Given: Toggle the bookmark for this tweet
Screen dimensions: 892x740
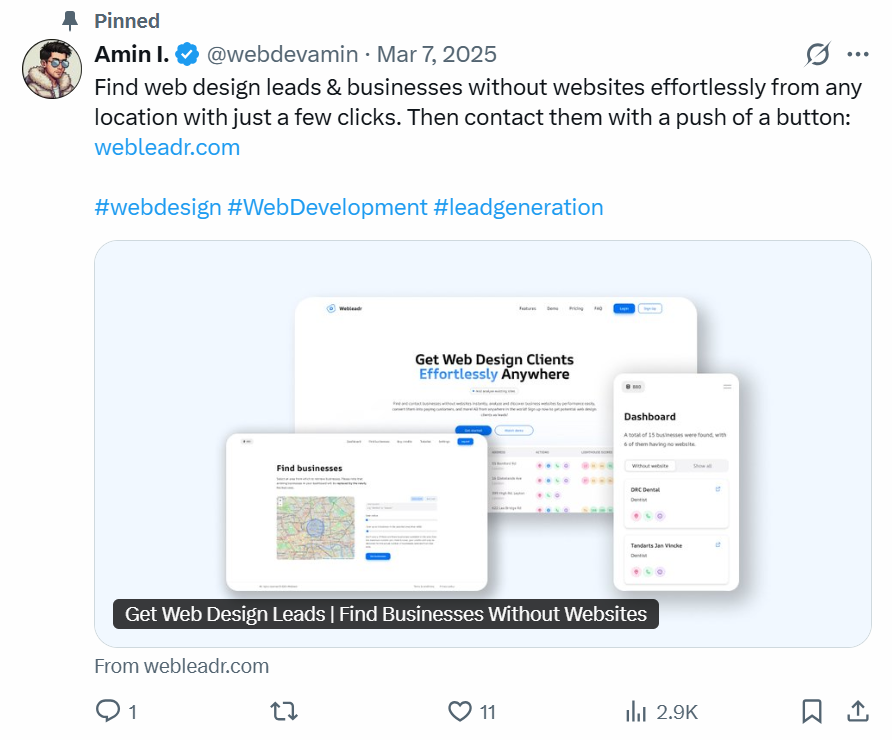Looking at the screenshot, I should (x=812, y=711).
